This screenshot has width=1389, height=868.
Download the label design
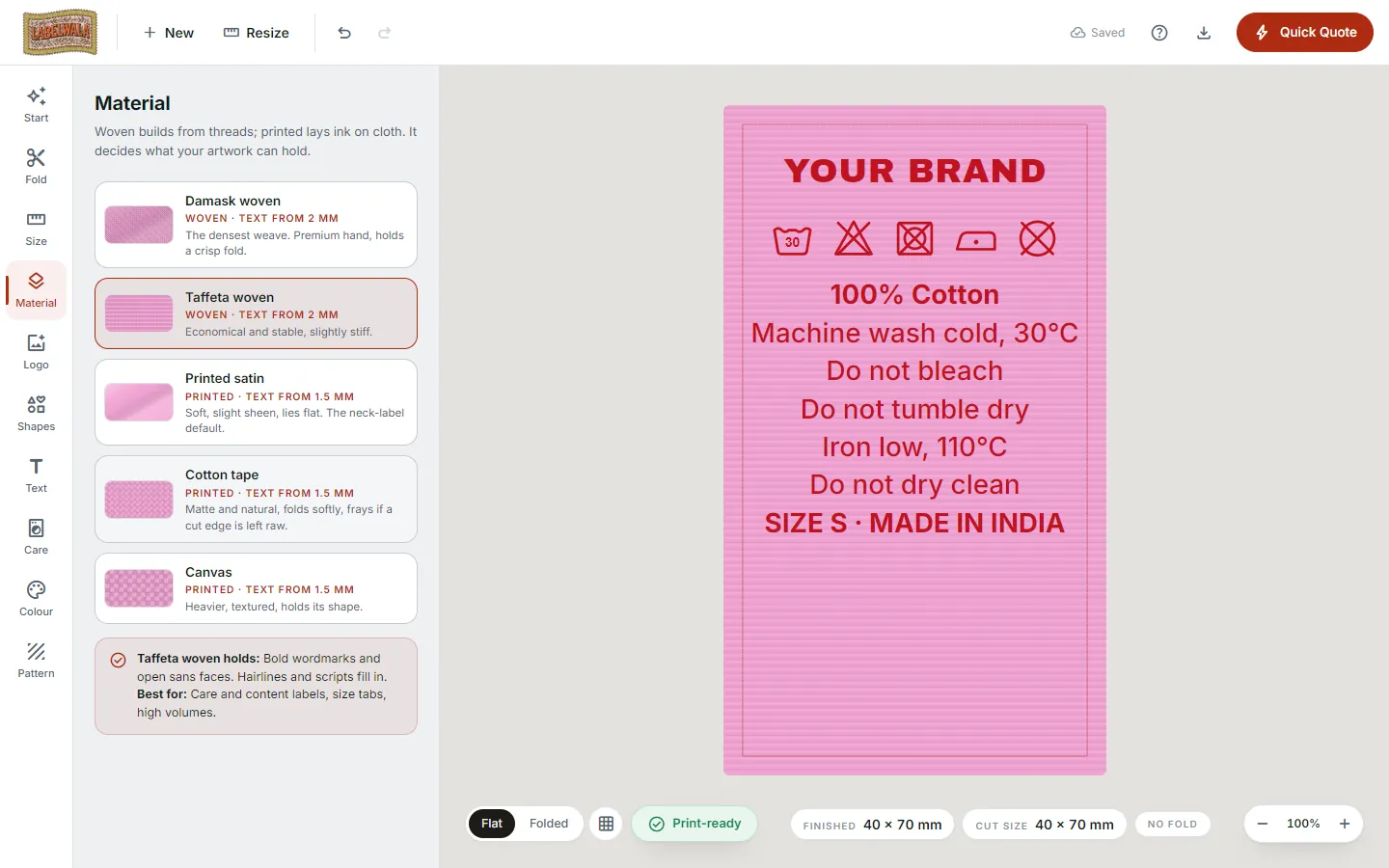1204,33
